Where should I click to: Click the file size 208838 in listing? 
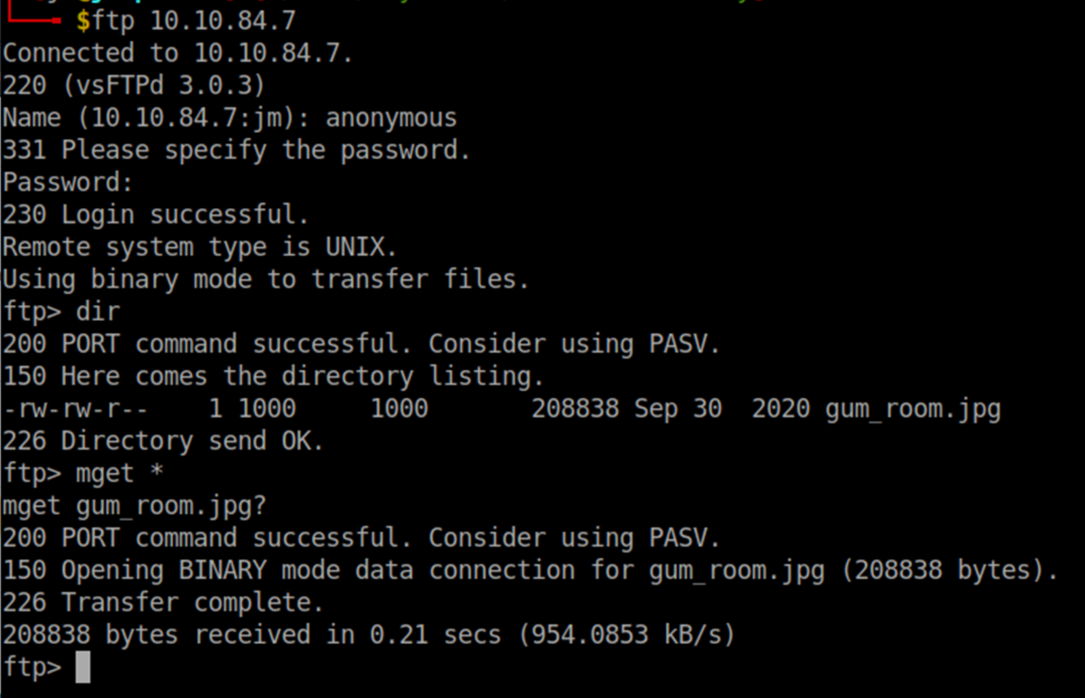575,410
